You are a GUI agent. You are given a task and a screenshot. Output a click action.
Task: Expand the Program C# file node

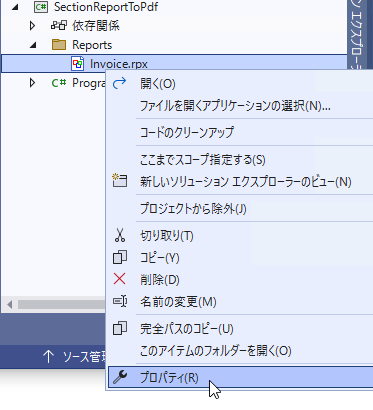pyautogui.click(x=32, y=83)
